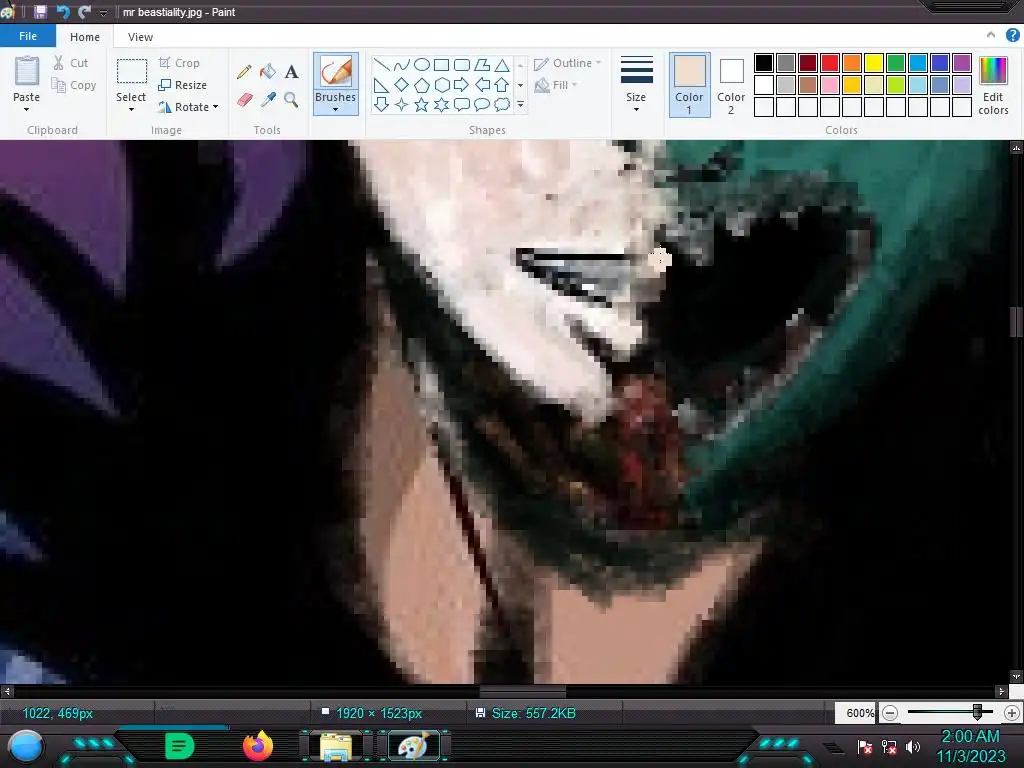
Task: Click the horizontal scrollbar thumb
Action: (522, 691)
